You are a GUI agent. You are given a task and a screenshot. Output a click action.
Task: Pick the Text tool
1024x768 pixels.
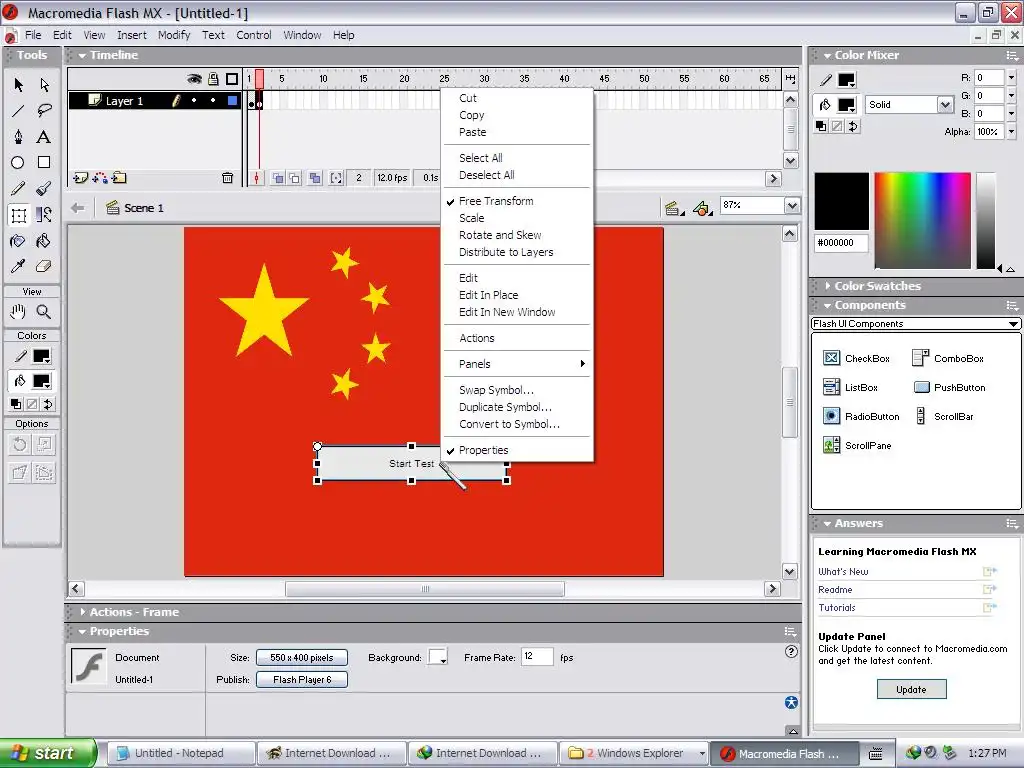click(44, 136)
